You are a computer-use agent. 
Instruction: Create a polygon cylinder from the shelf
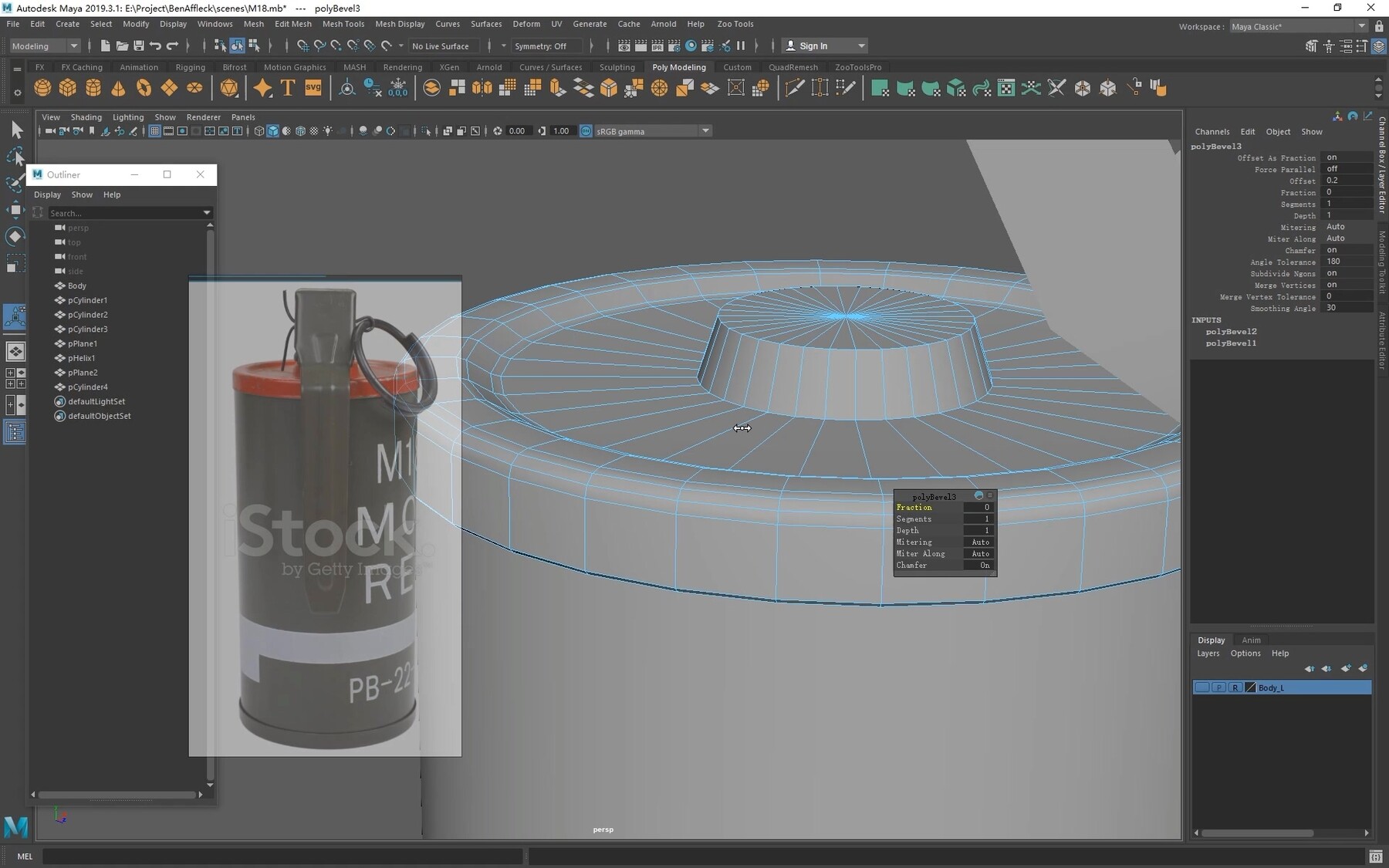(x=93, y=88)
